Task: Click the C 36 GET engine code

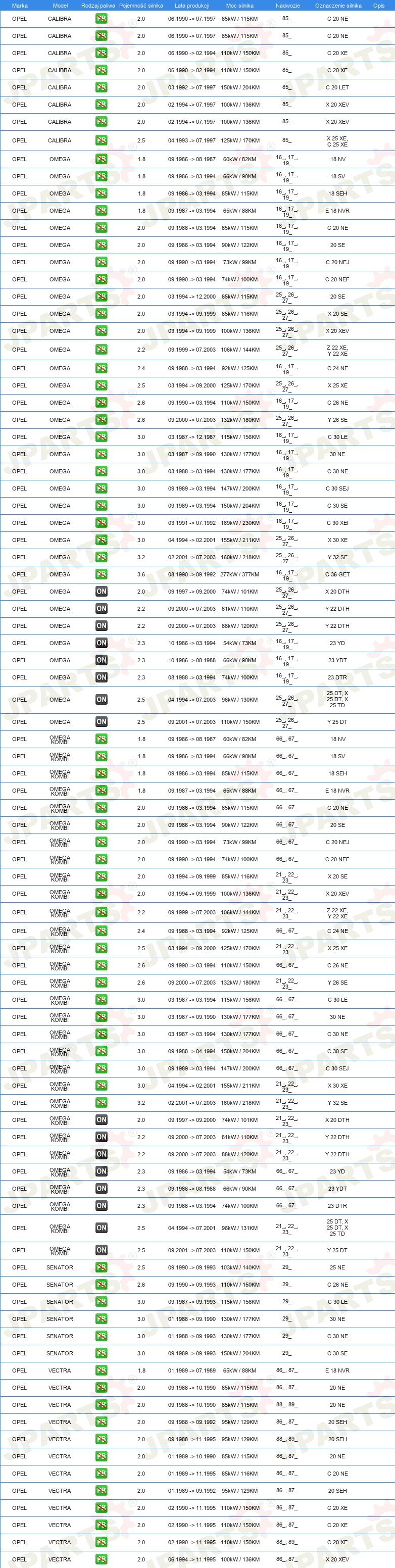Action: point(337,574)
